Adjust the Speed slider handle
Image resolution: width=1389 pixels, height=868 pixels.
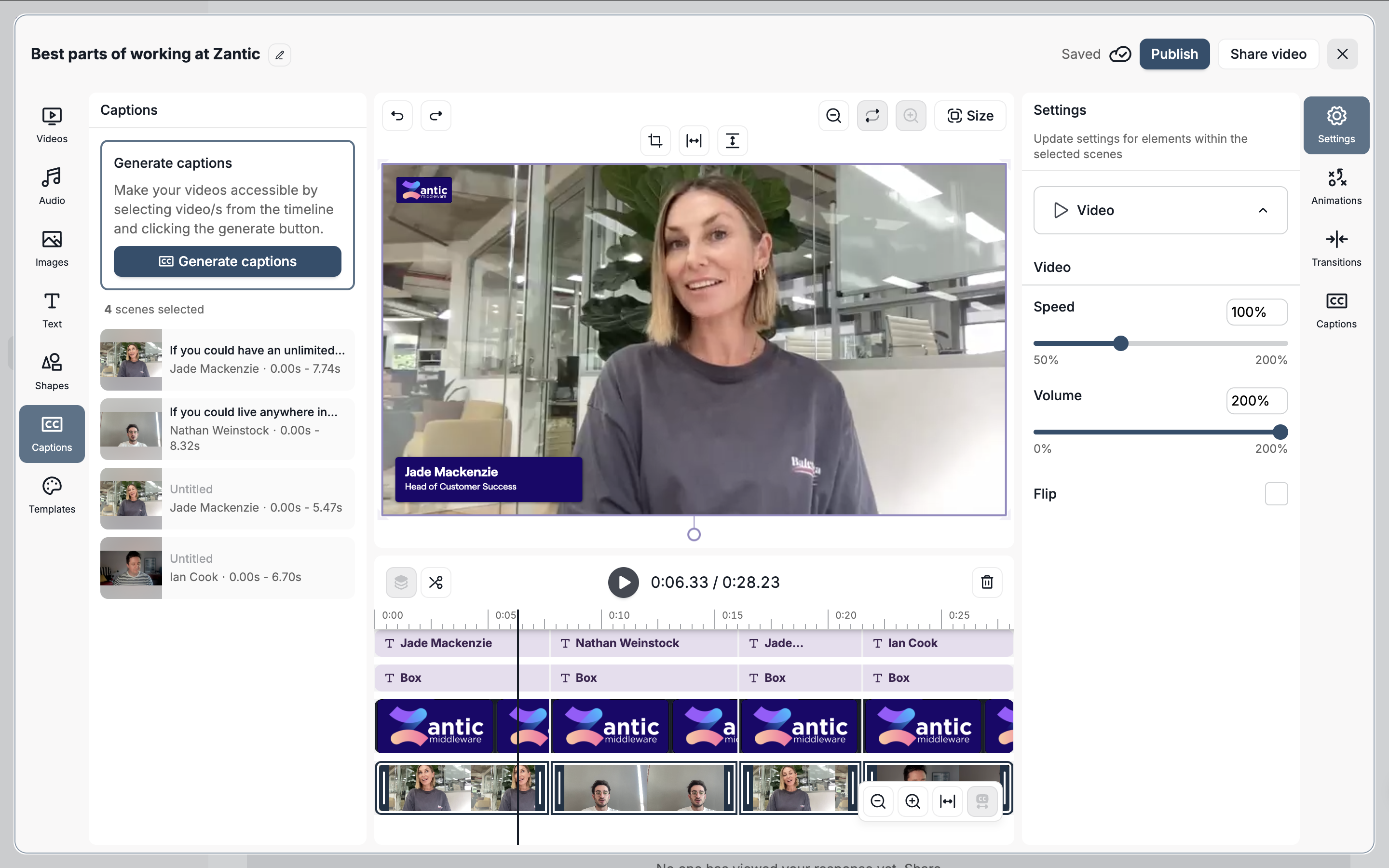[x=1120, y=343]
